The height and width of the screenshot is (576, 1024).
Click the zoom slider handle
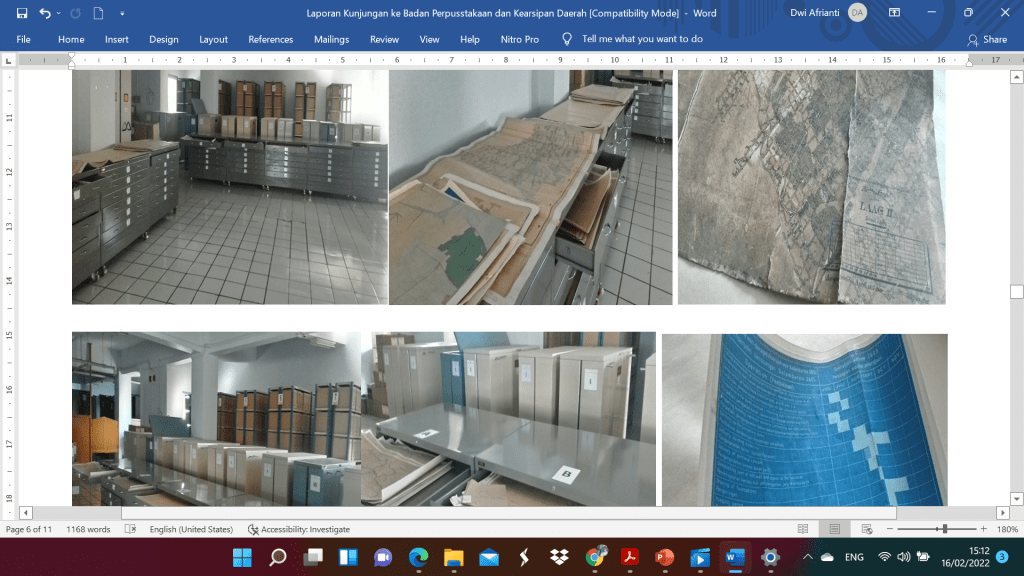tap(944, 529)
